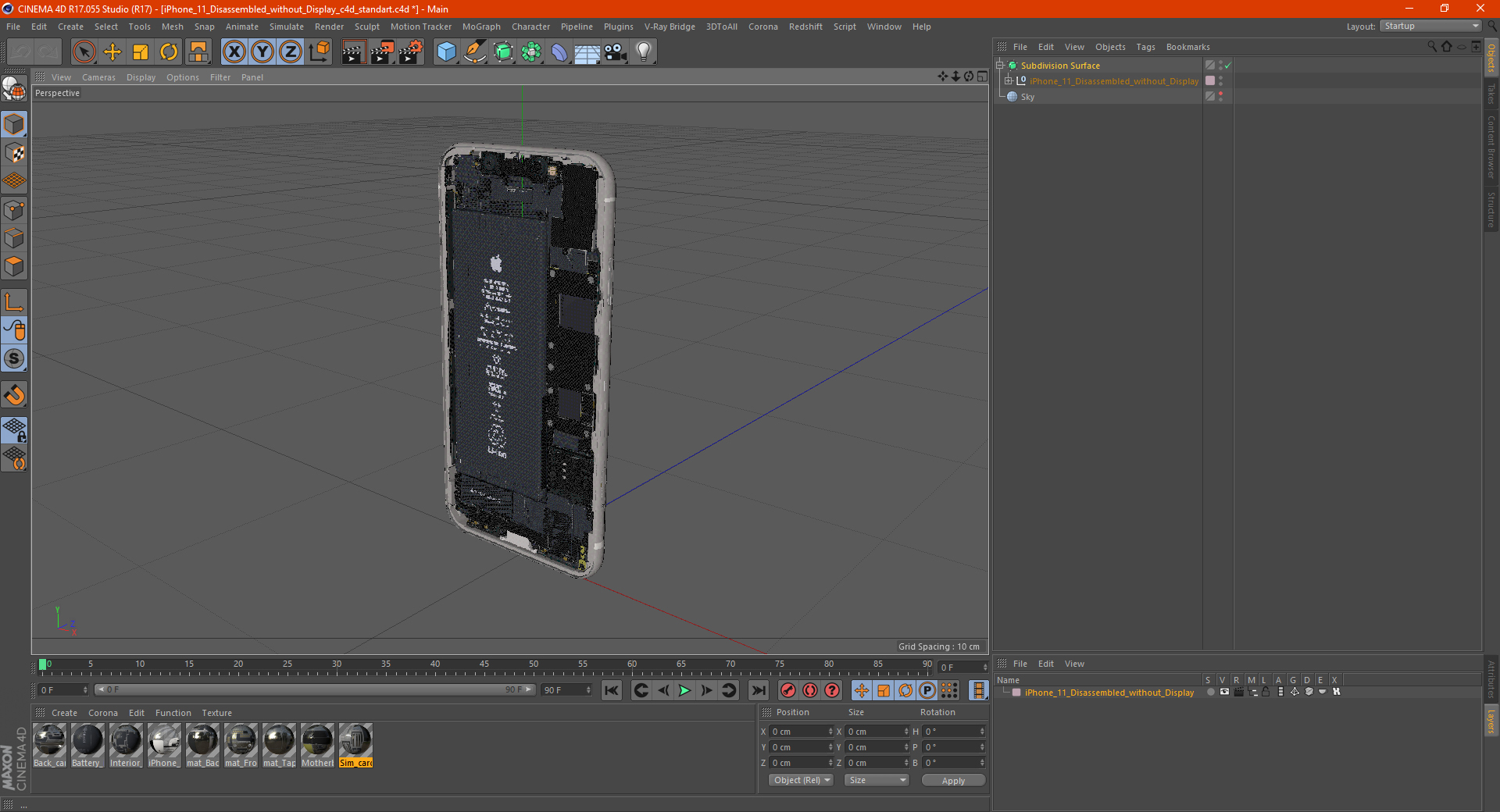This screenshot has width=1500, height=812.
Task: Select the Rotate tool in top toolbar
Action: pyautogui.click(x=169, y=52)
